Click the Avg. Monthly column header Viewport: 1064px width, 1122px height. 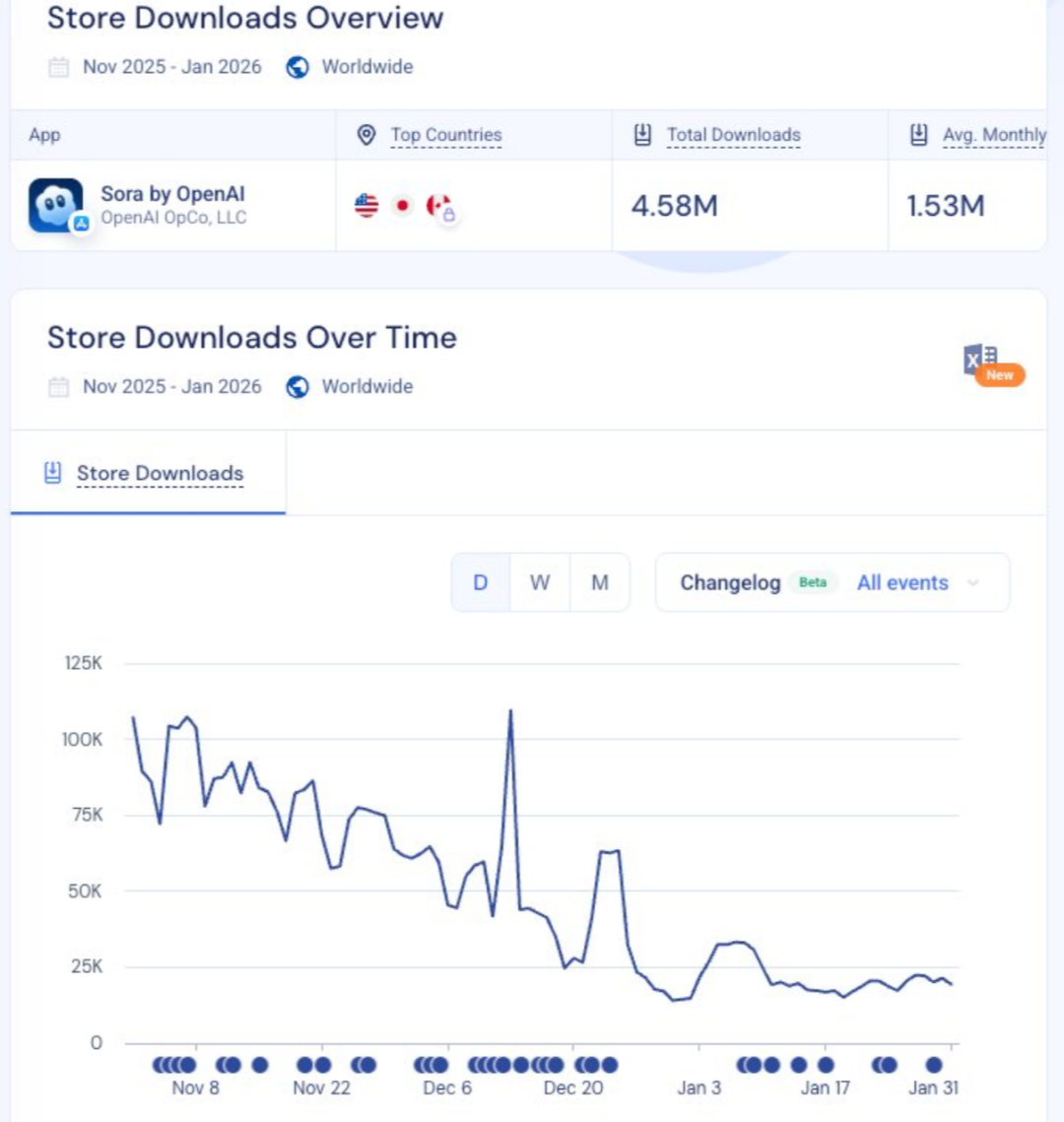pos(995,135)
